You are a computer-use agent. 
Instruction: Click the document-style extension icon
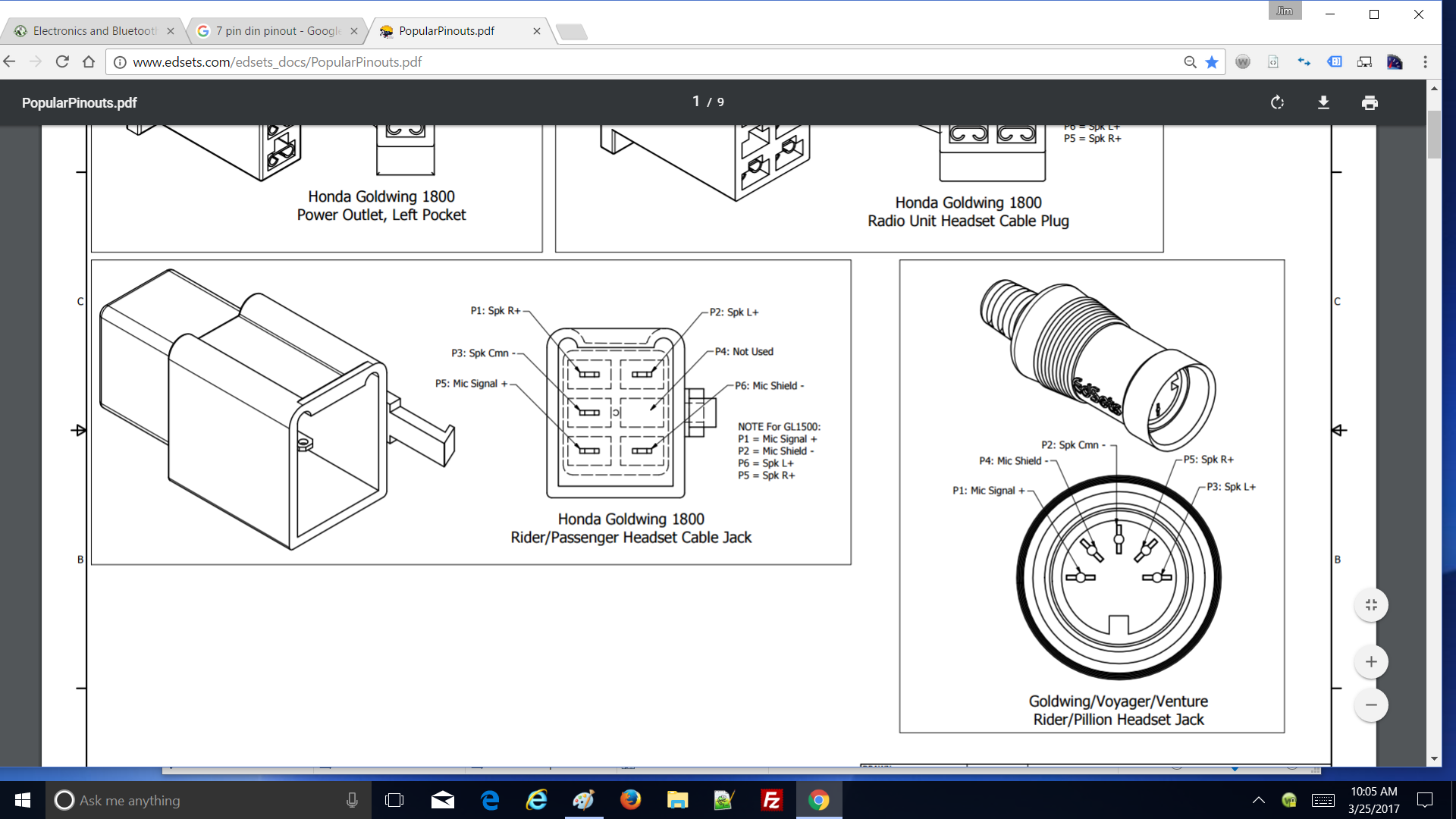[x=1273, y=62]
